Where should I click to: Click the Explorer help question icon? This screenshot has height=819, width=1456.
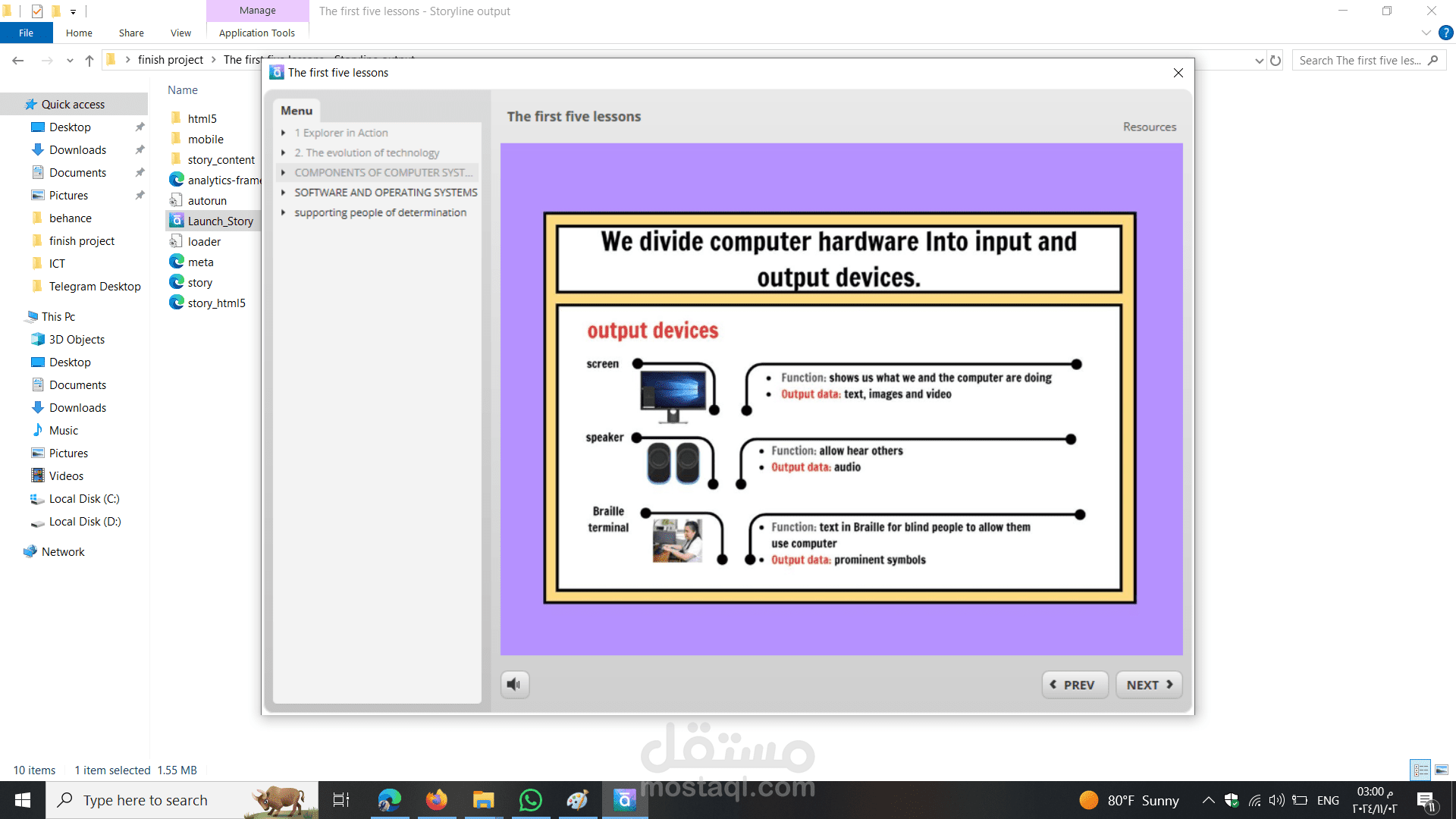tap(1446, 33)
